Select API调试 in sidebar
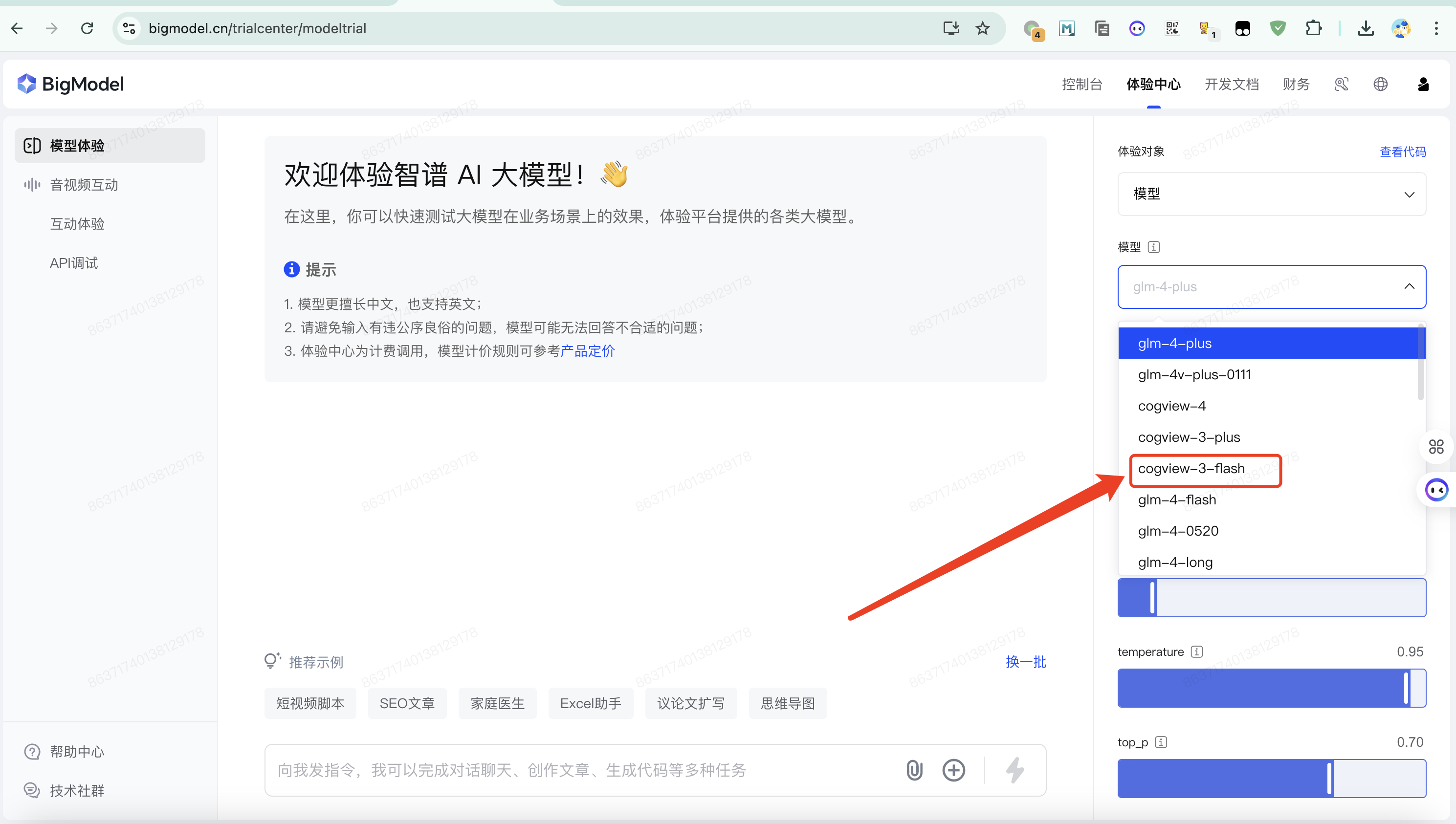 [74, 262]
